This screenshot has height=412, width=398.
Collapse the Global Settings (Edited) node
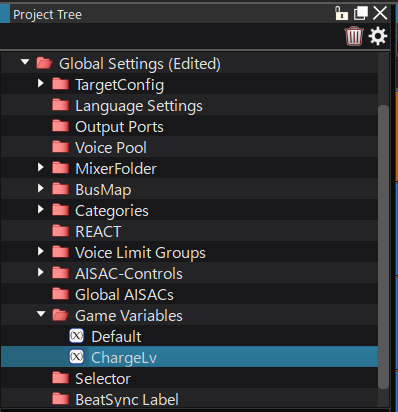(x=25, y=62)
